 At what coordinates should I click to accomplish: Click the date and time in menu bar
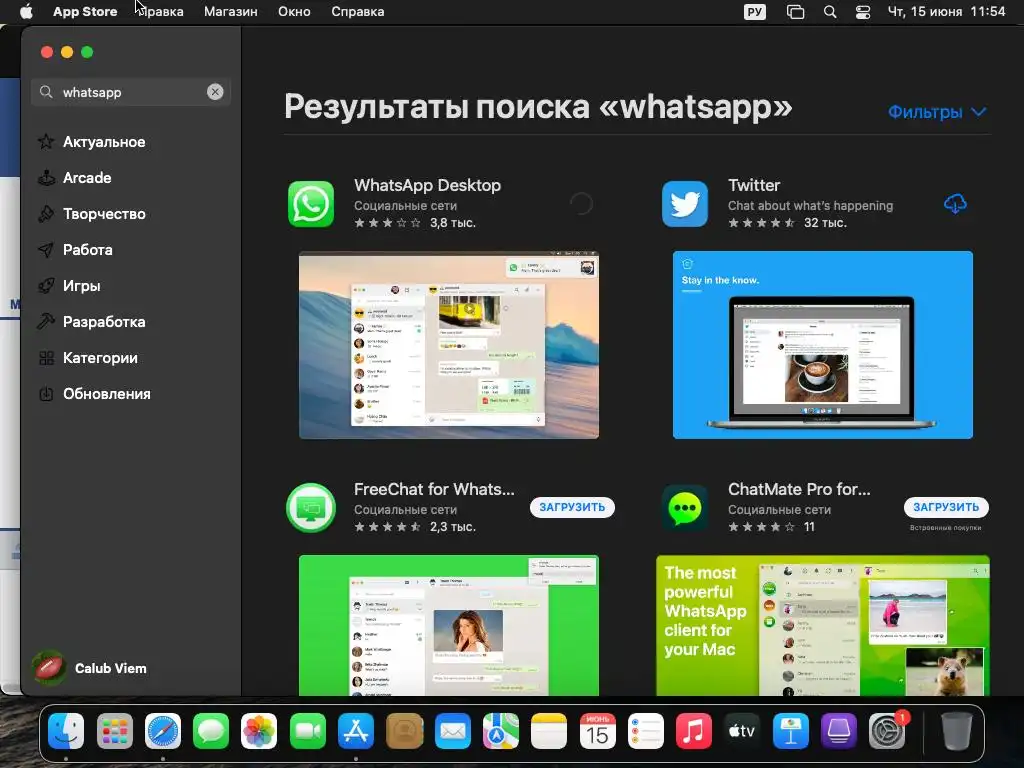coord(946,12)
